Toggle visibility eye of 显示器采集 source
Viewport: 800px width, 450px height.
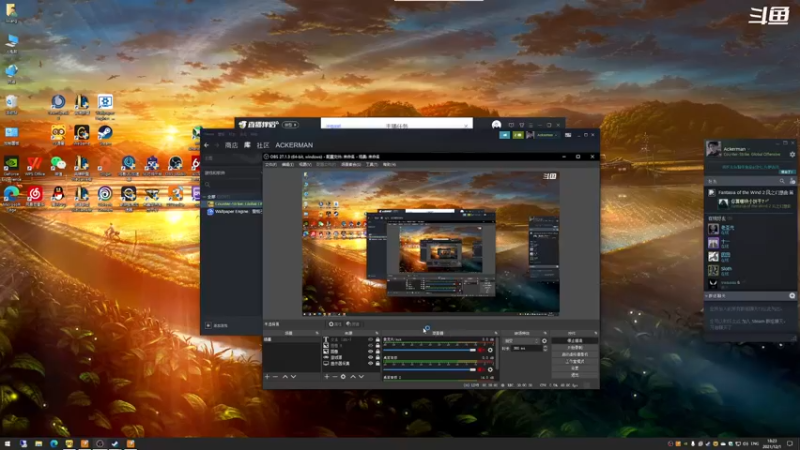[371, 364]
